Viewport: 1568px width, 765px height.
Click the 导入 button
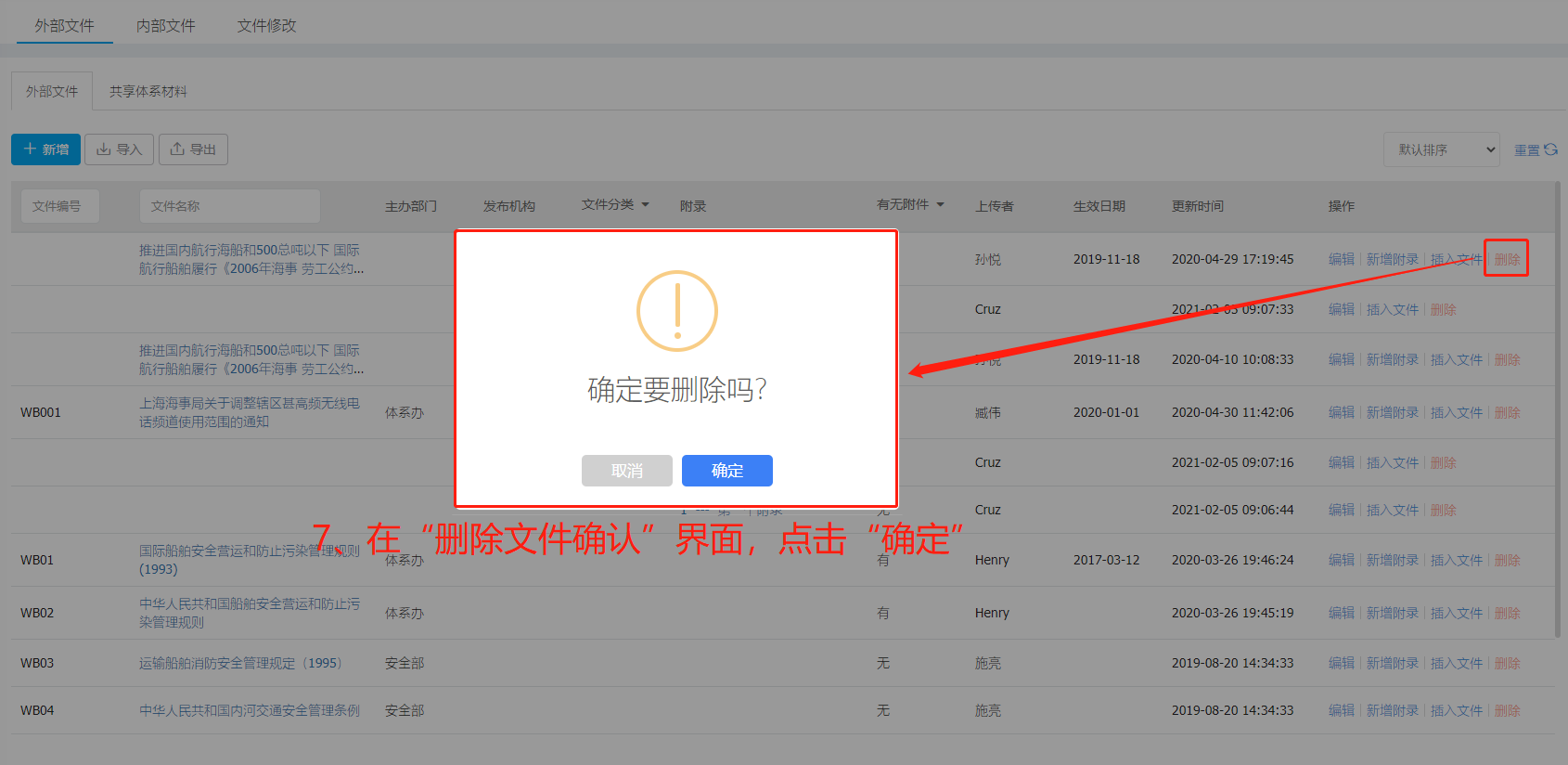tap(119, 149)
